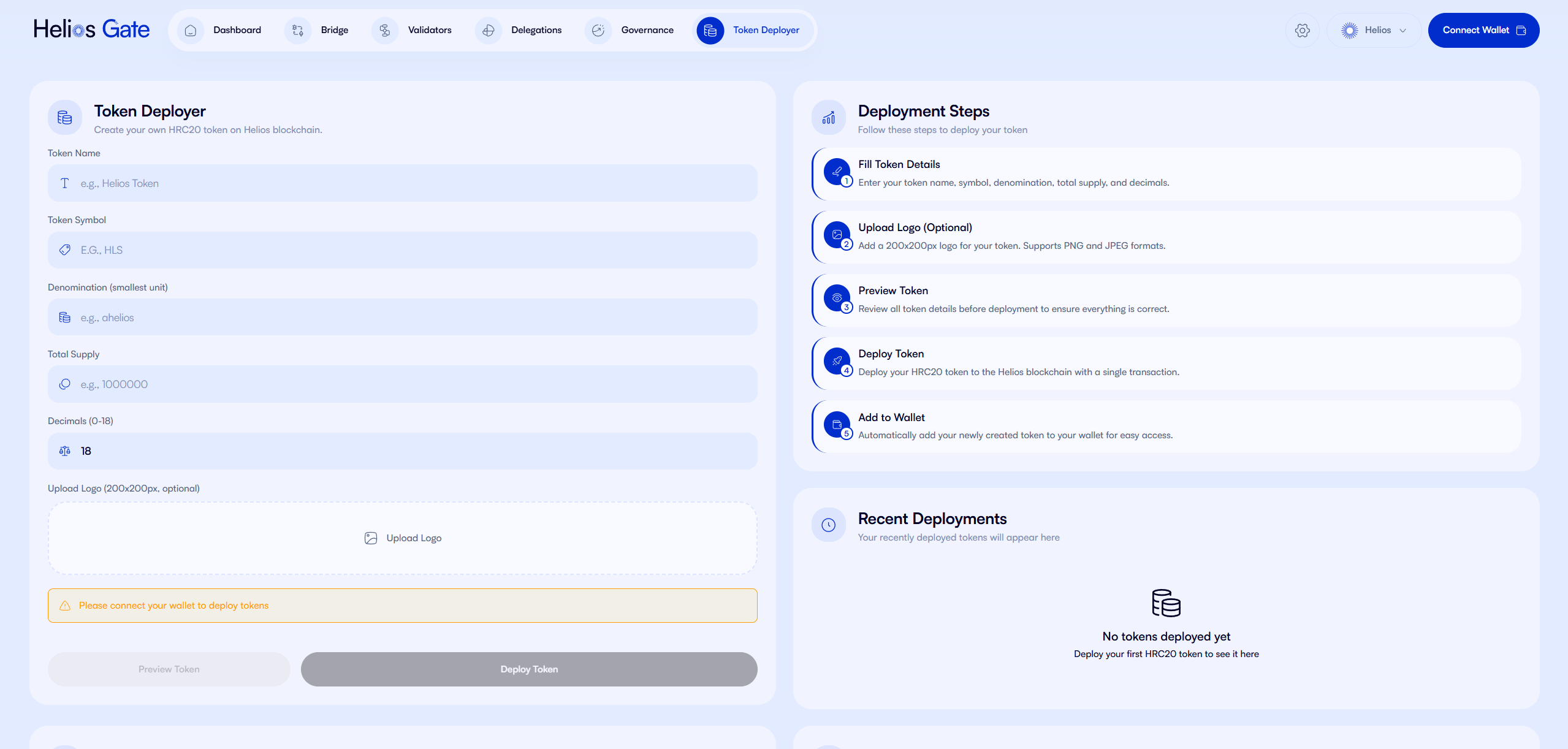This screenshot has height=749, width=1568.
Task: Switch to the Dashboard tab
Action: [237, 29]
